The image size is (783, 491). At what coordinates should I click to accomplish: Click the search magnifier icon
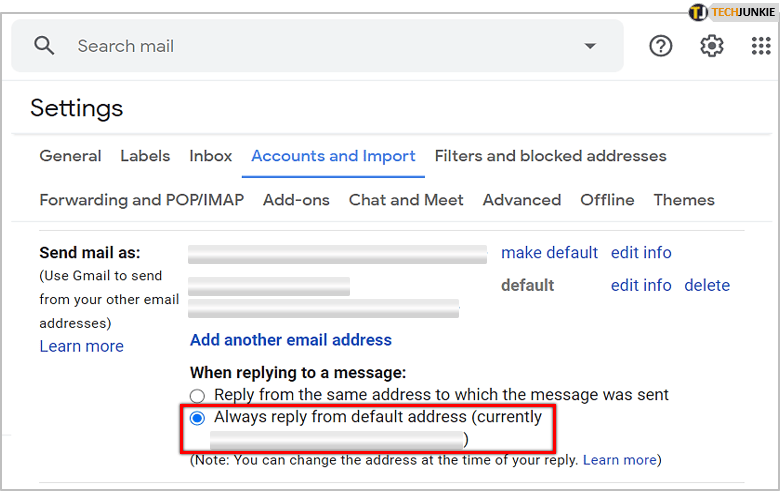coord(43,46)
